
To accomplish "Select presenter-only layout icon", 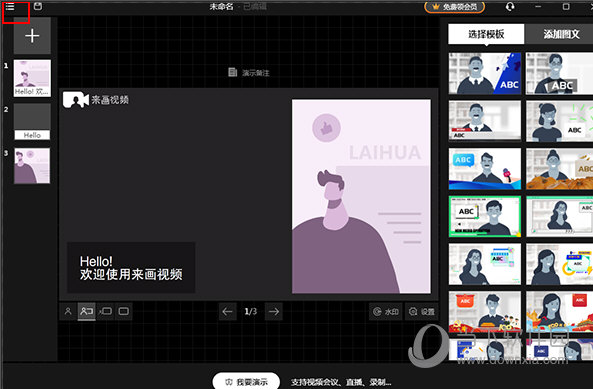I will click(x=68, y=311).
